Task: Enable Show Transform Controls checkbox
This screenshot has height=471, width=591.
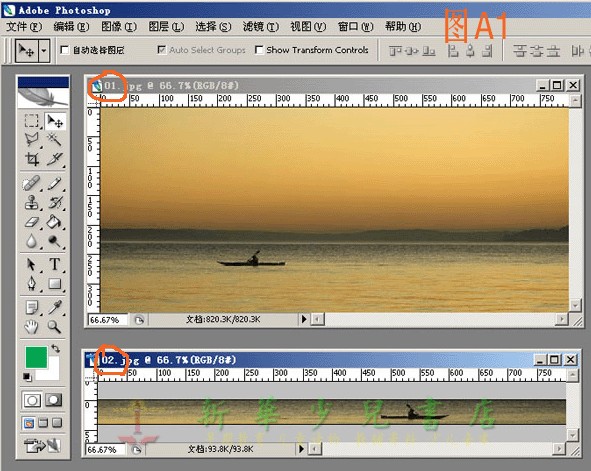Action: [259, 50]
